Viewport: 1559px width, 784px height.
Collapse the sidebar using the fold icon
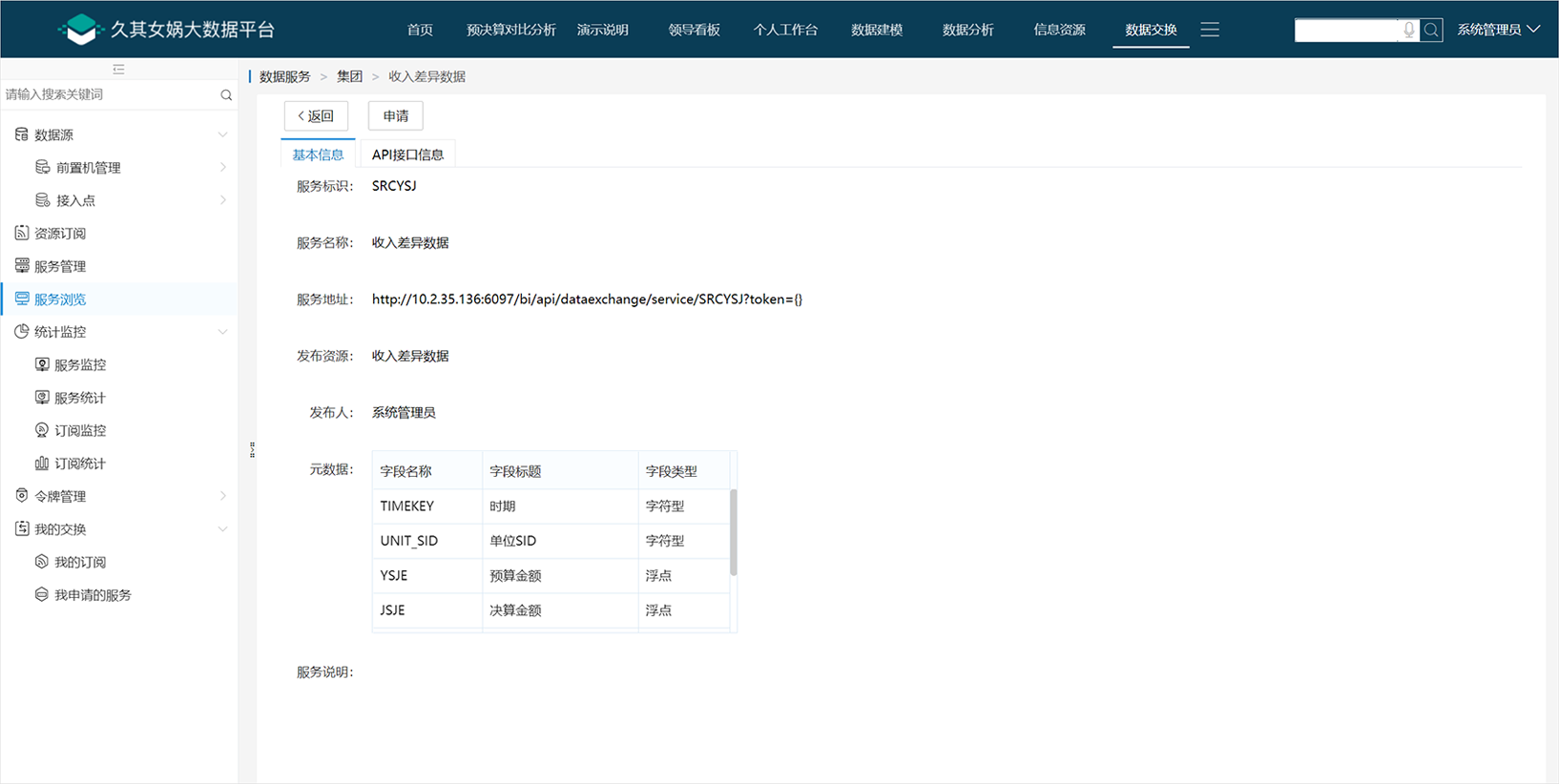click(x=118, y=69)
